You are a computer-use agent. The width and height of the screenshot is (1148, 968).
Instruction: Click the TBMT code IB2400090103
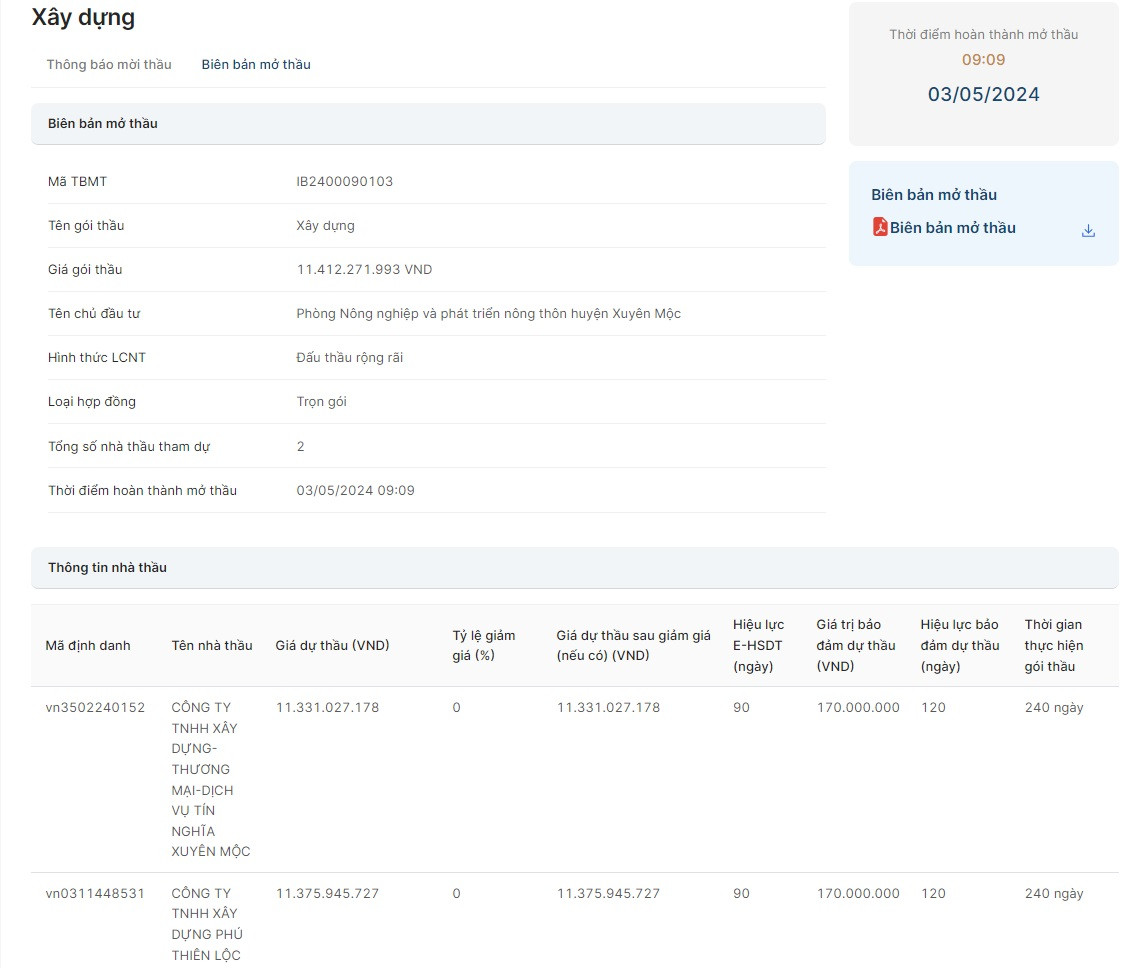(345, 181)
